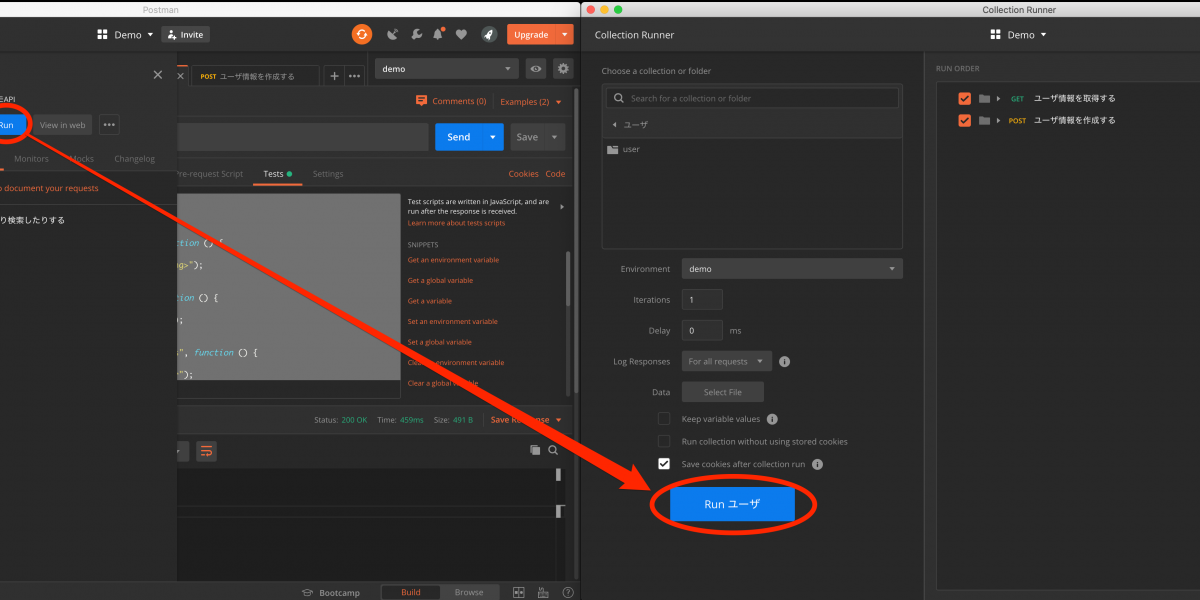This screenshot has width=1200, height=600.
Task: Open the satellite capture requests icon
Action: pos(392,34)
